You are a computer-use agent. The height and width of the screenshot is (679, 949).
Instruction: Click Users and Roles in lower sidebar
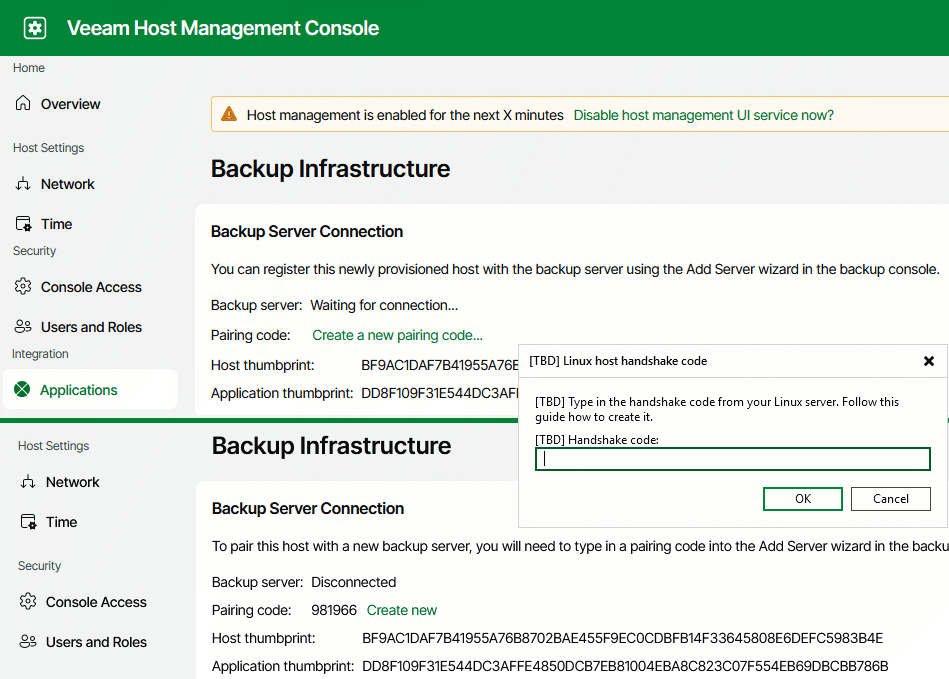click(28, 642)
